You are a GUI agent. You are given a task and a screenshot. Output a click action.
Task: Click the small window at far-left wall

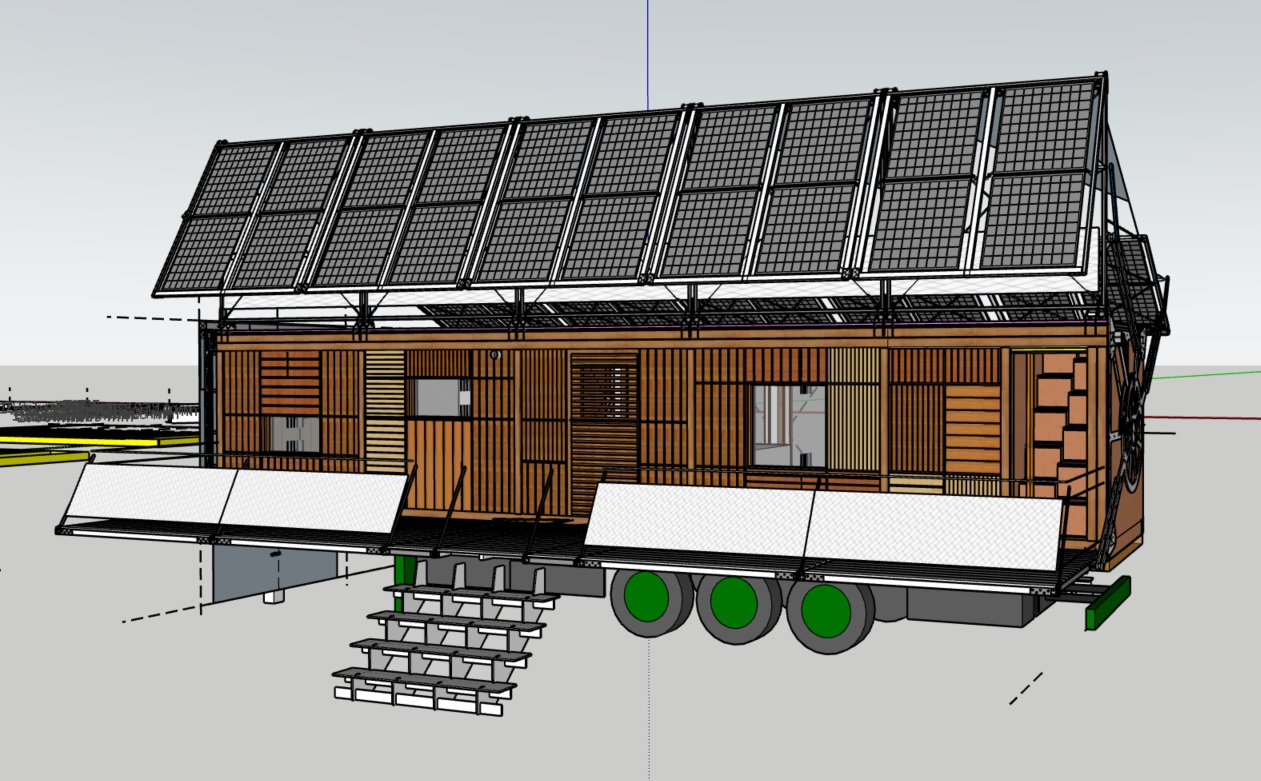click(292, 434)
